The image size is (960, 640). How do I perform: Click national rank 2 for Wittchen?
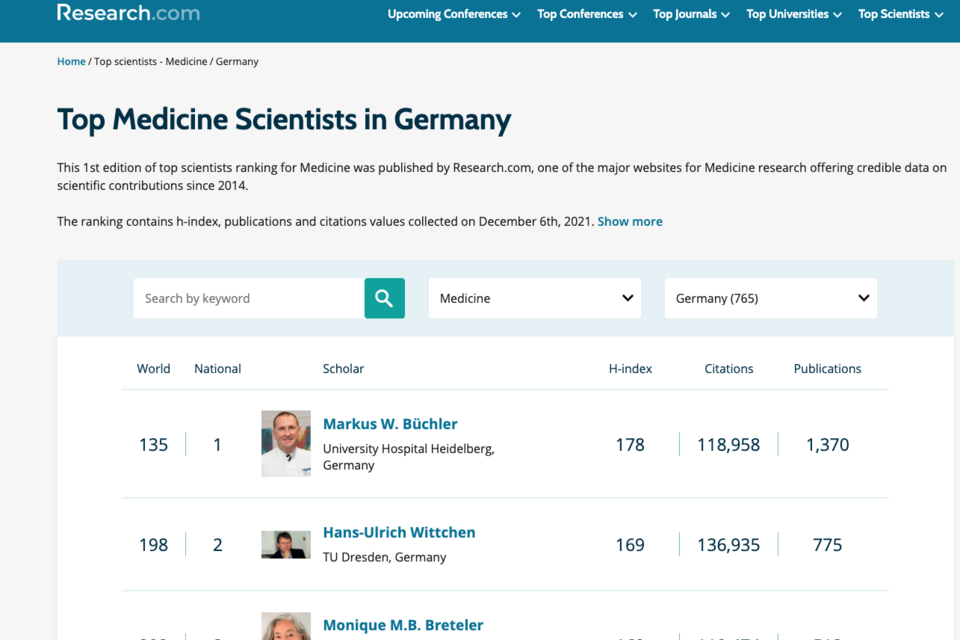coord(217,545)
